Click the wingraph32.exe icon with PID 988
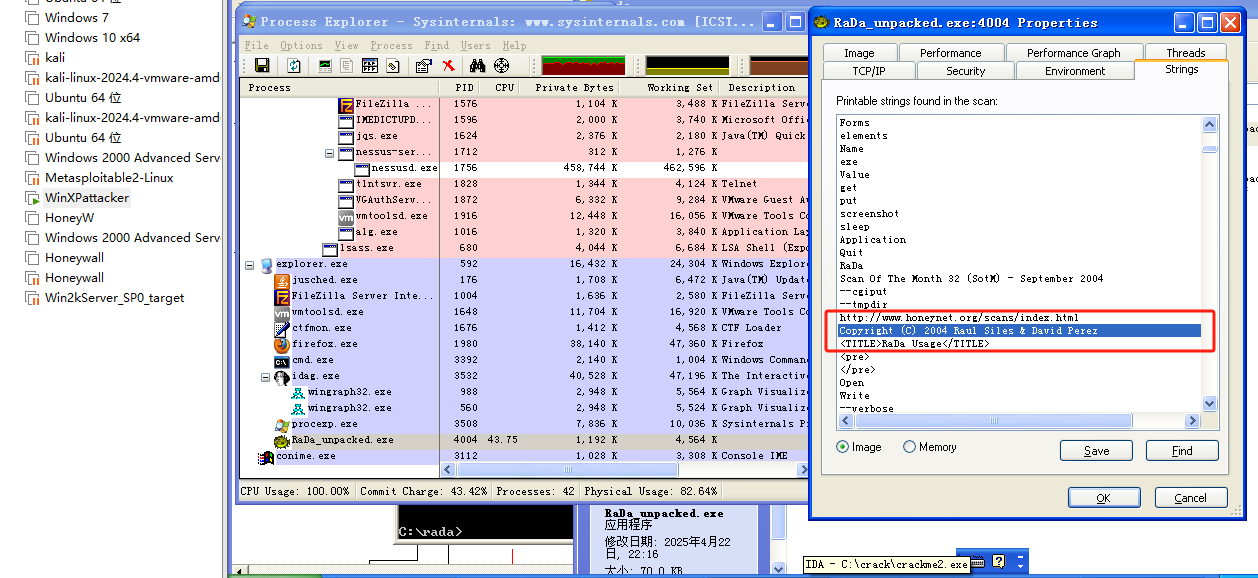1258x578 pixels. coord(298,392)
